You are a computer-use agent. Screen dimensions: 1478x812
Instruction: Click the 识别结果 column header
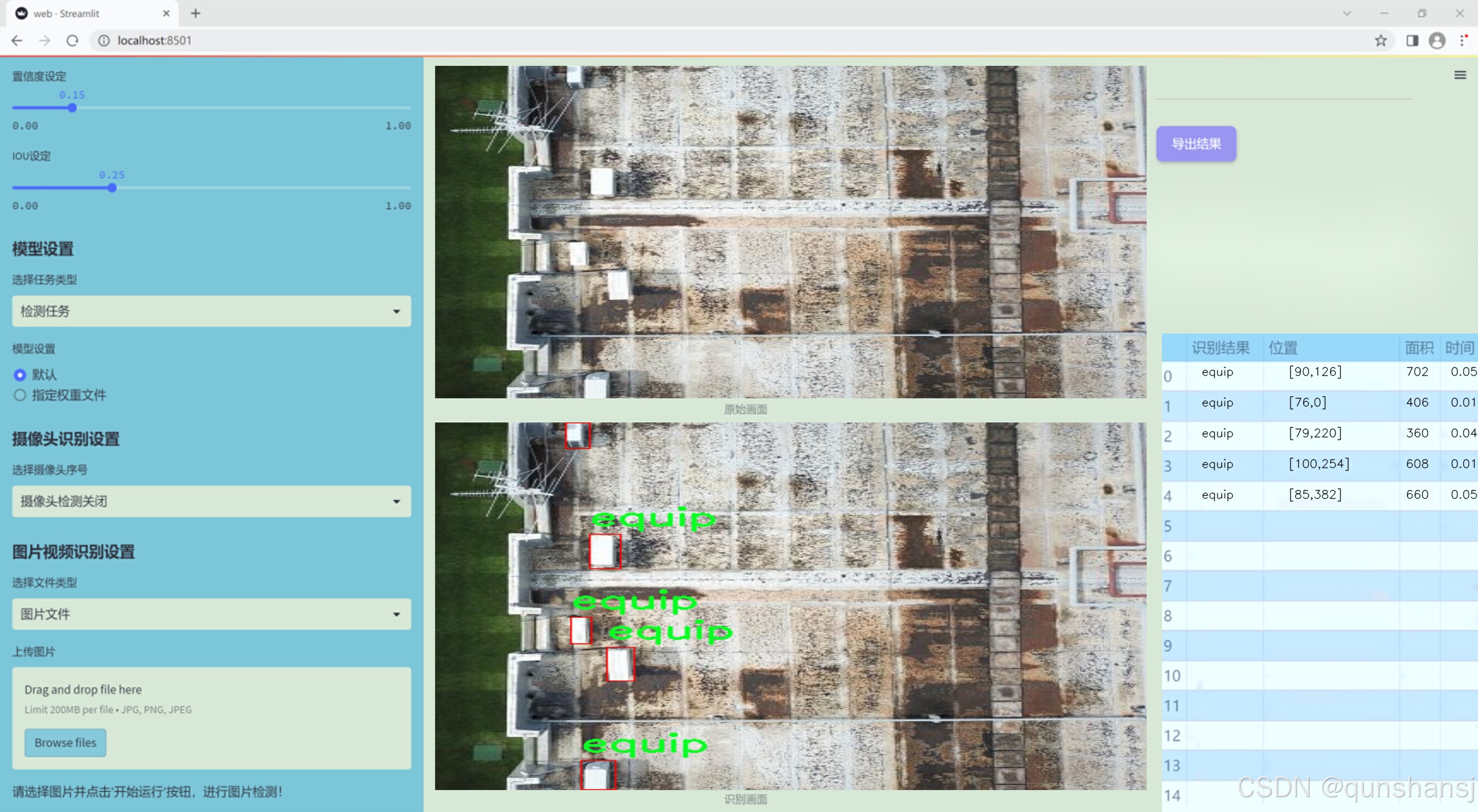click(x=1220, y=348)
